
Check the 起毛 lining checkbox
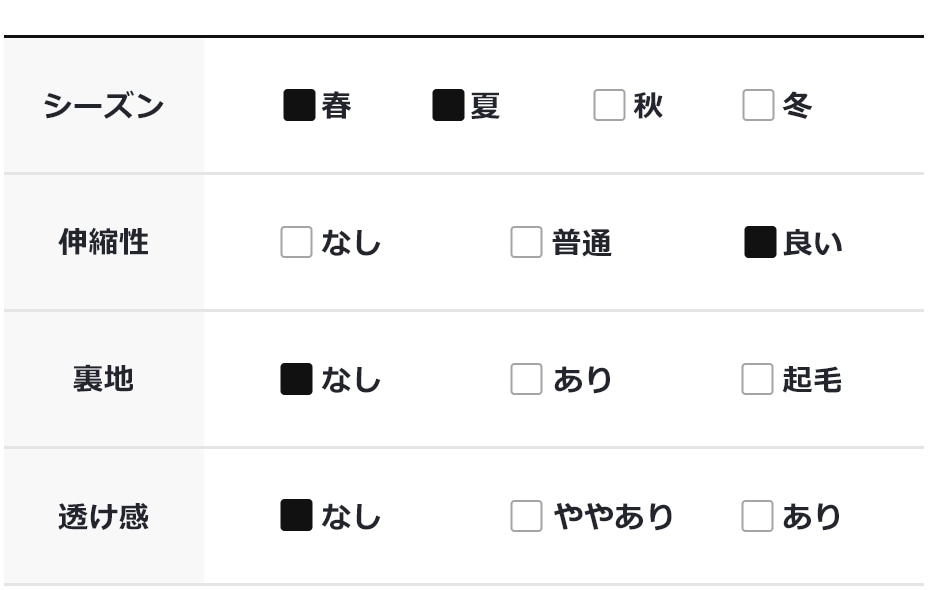click(757, 379)
